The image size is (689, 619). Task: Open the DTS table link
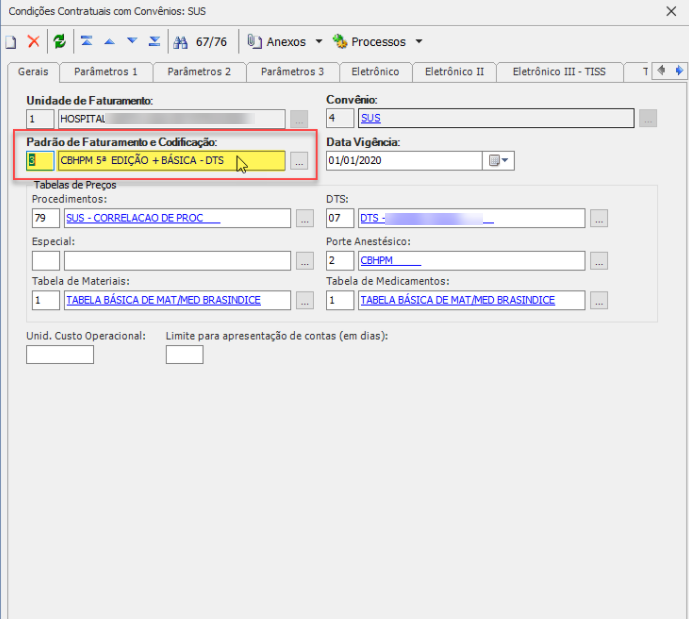[x=427, y=218]
